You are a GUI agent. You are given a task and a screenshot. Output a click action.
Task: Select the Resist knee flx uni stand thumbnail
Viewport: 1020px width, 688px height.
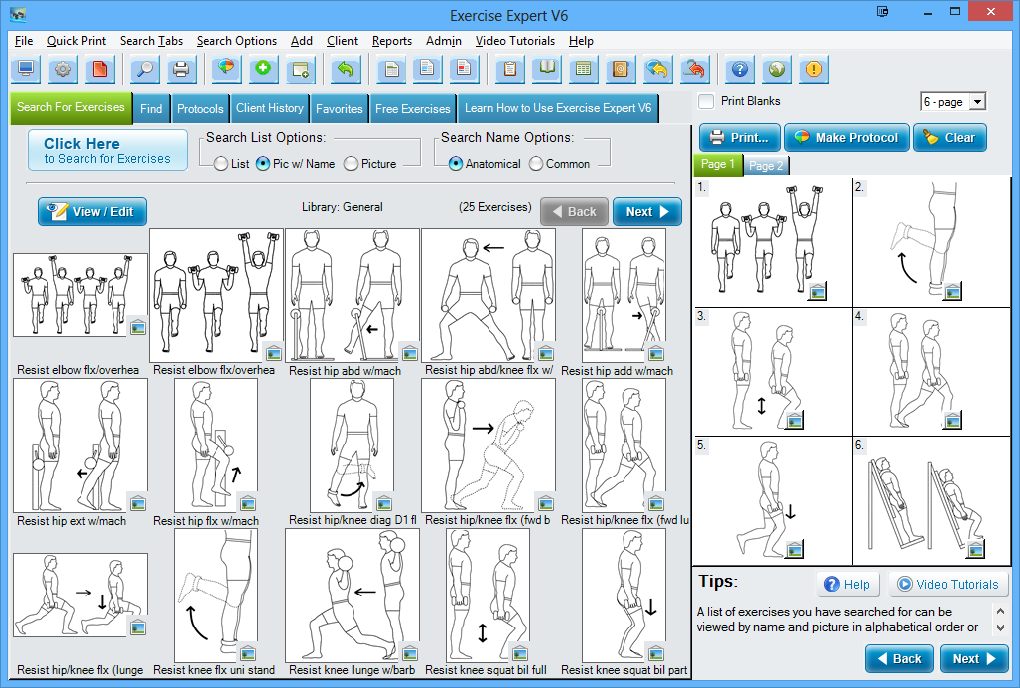coord(216,595)
